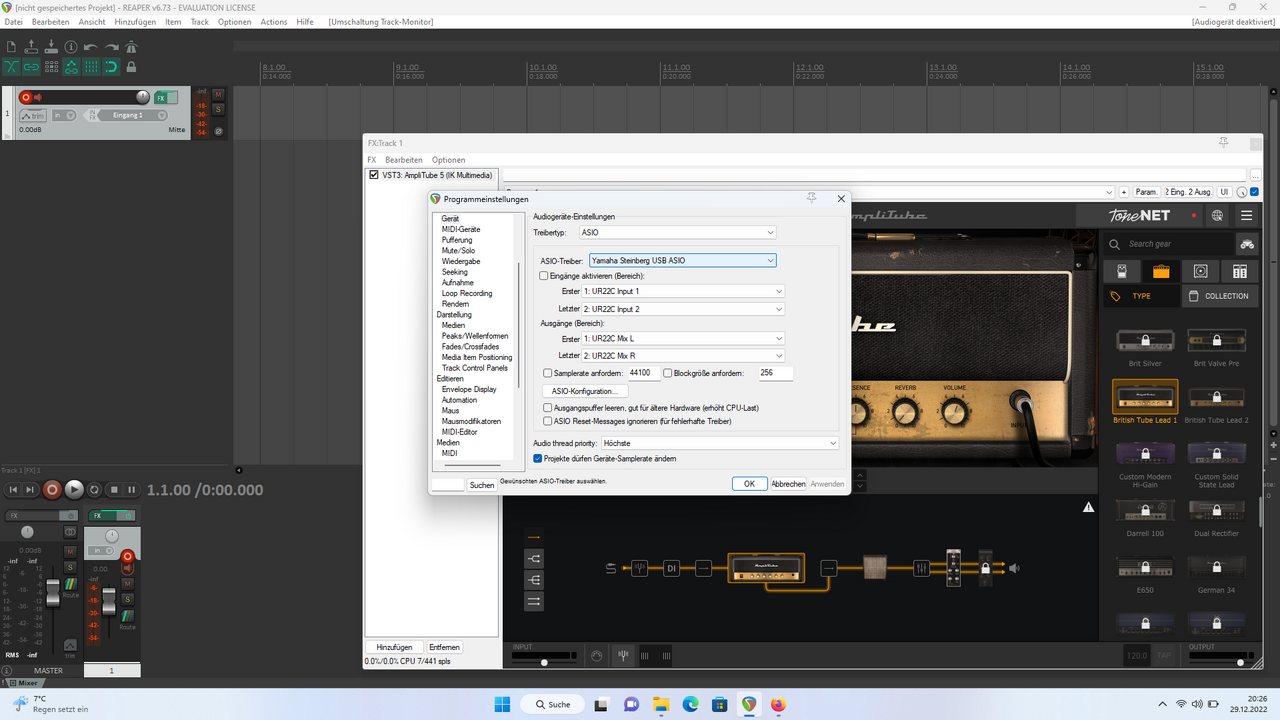Viewport: 1280px width, 720px height.
Task: Toggle item grouping chain icon
Action: pos(31,67)
